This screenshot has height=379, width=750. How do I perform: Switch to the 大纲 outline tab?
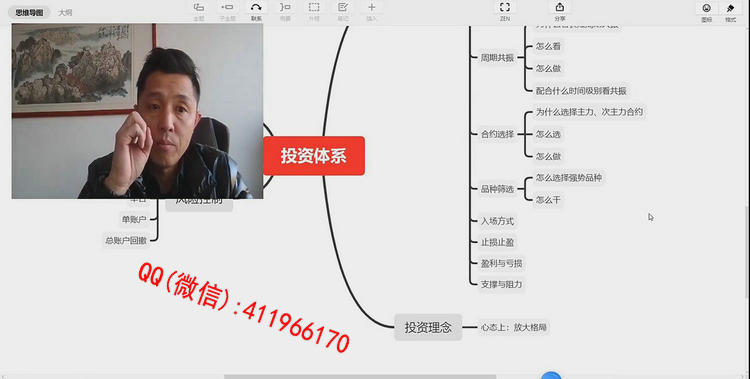(65, 12)
